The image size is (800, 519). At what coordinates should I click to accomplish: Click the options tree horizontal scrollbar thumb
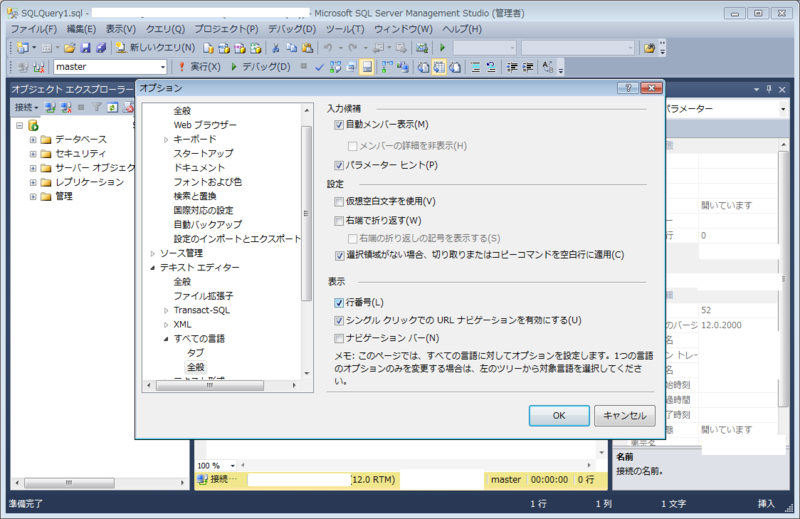[x=210, y=386]
